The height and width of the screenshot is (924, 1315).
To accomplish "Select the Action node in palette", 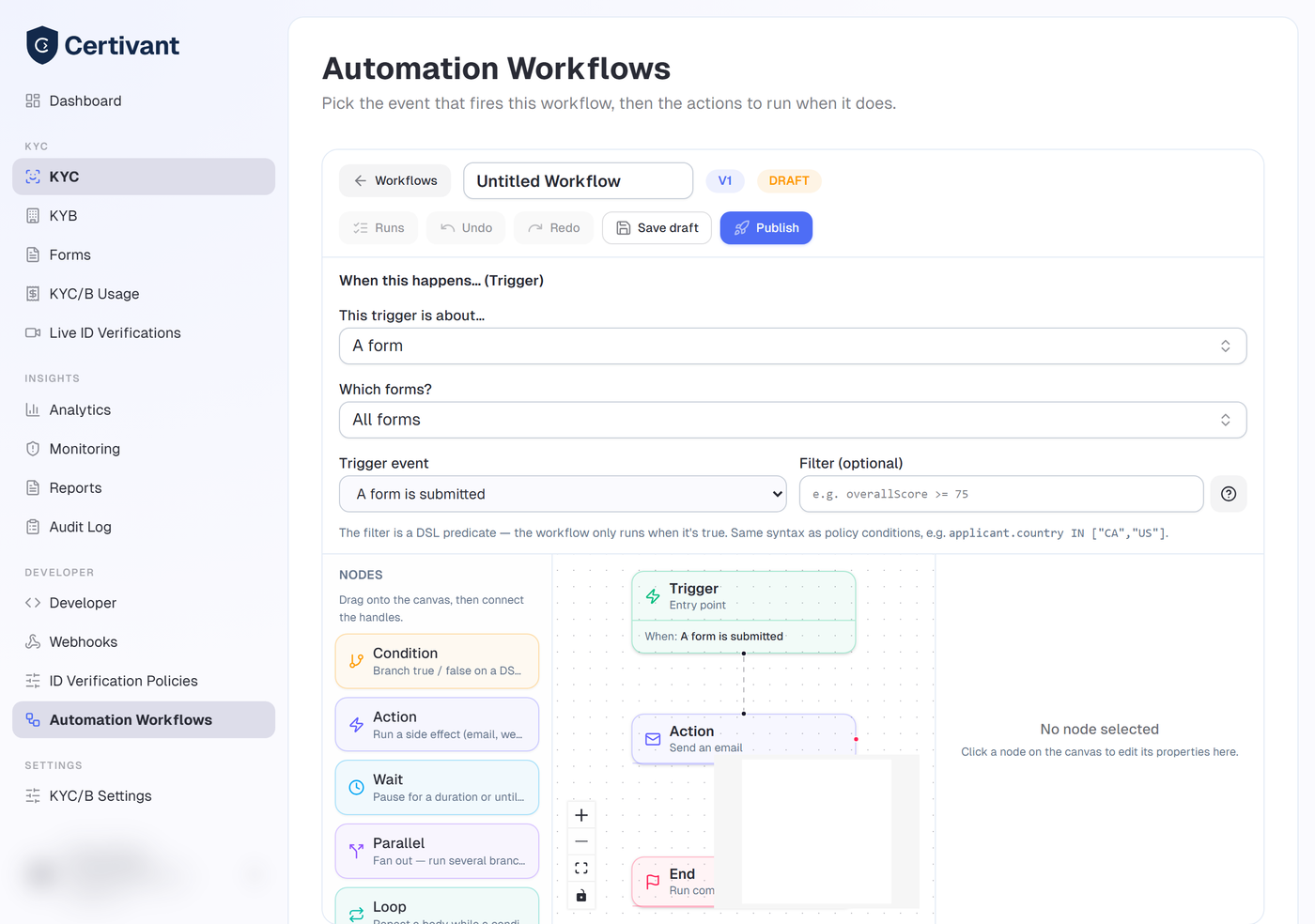I will pos(437,724).
